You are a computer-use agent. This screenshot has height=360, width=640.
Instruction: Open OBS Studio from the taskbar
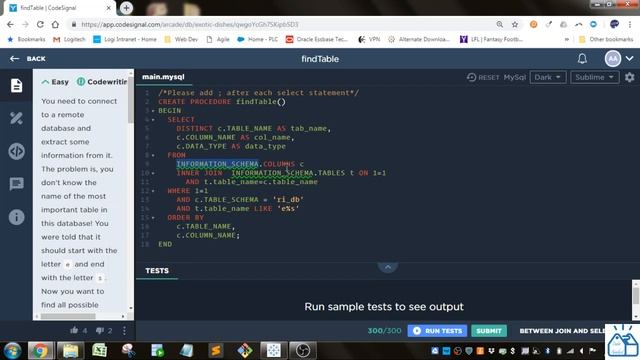tap(302, 351)
